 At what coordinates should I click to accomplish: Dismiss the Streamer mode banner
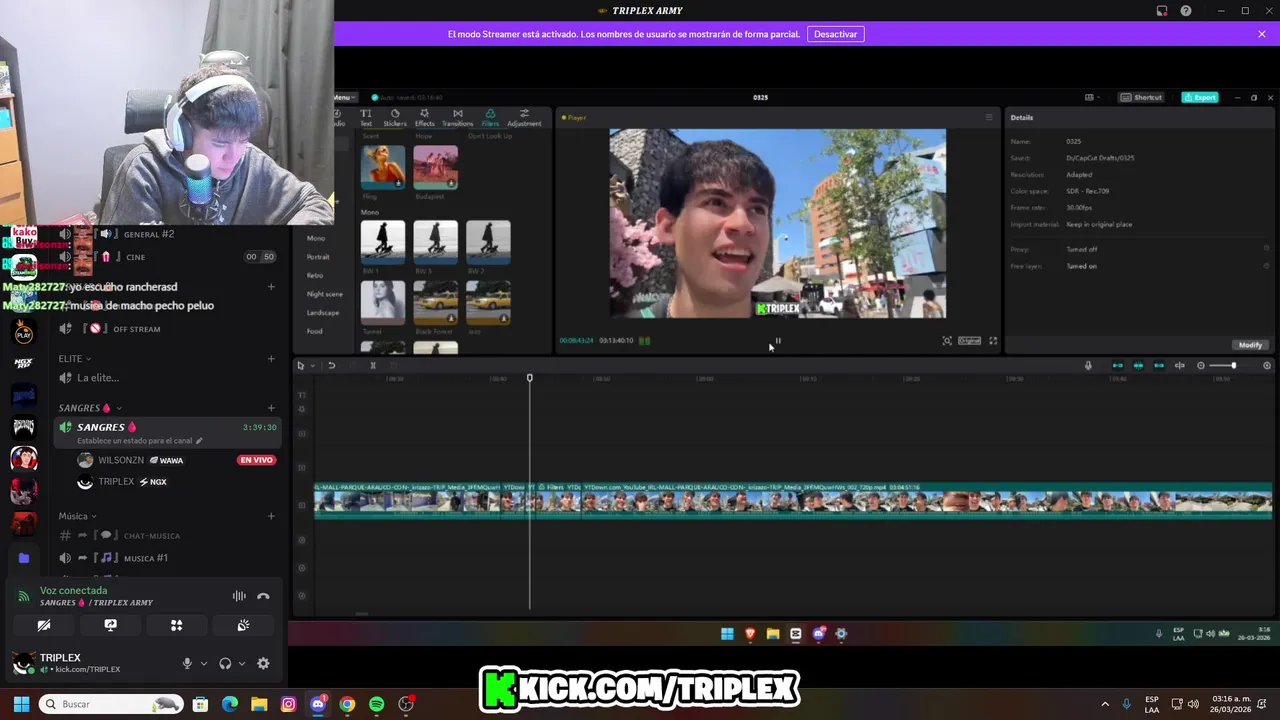[1262, 34]
